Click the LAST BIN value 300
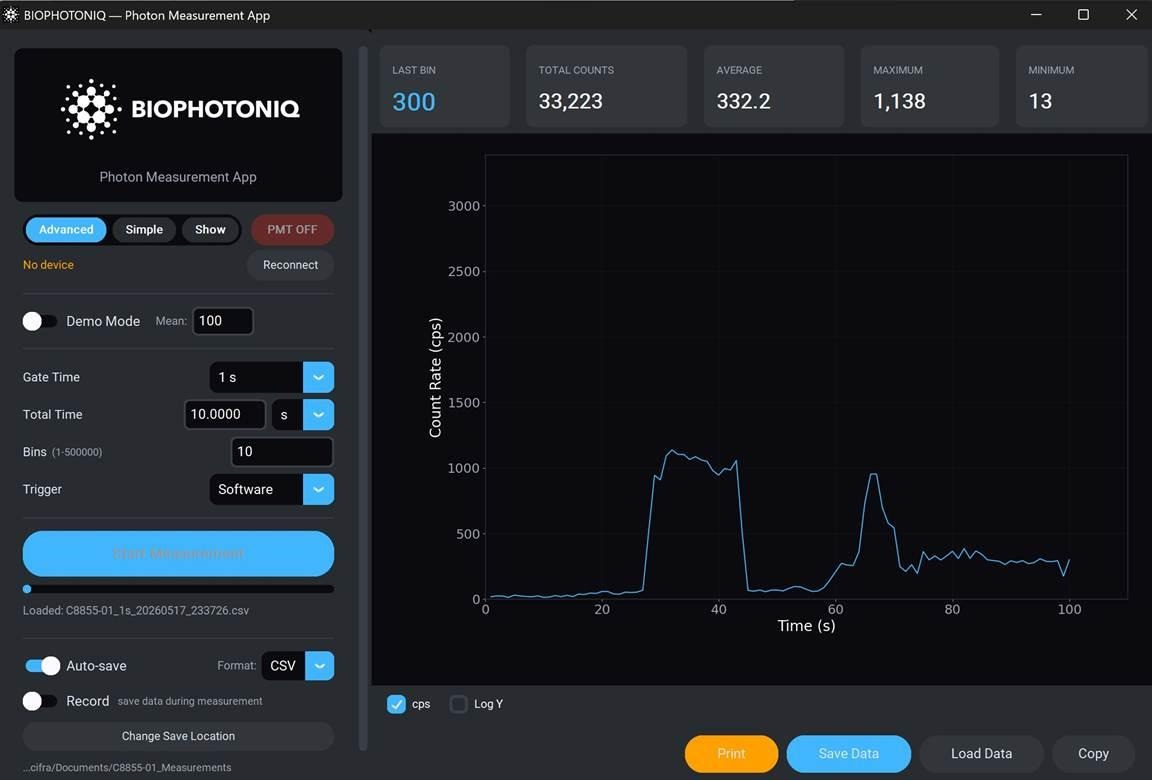Viewport: 1152px width, 780px height. point(414,101)
